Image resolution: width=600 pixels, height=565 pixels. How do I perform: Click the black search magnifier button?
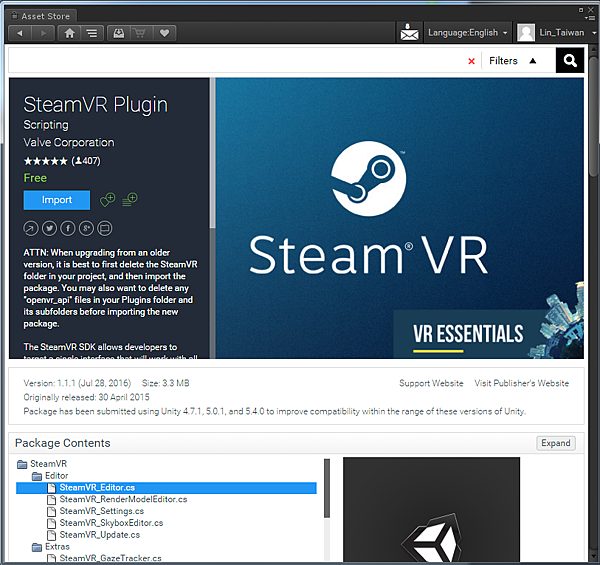pyautogui.click(x=570, y=60)
